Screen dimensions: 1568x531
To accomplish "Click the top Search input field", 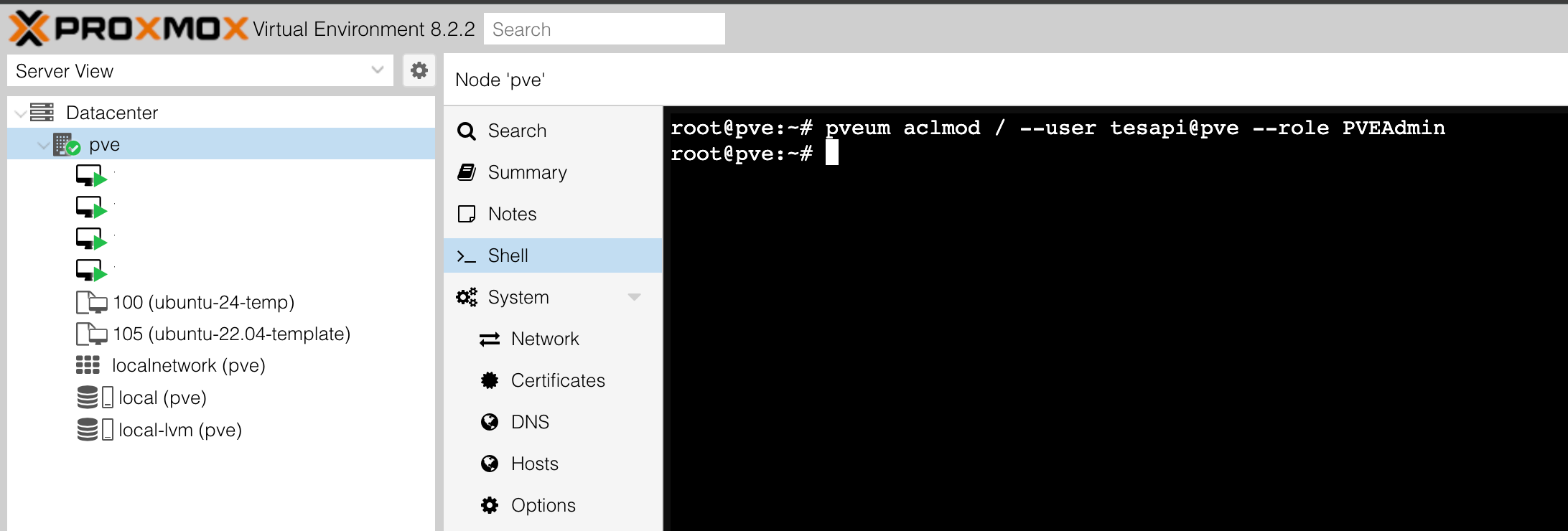I will click(x=604, y=29).
